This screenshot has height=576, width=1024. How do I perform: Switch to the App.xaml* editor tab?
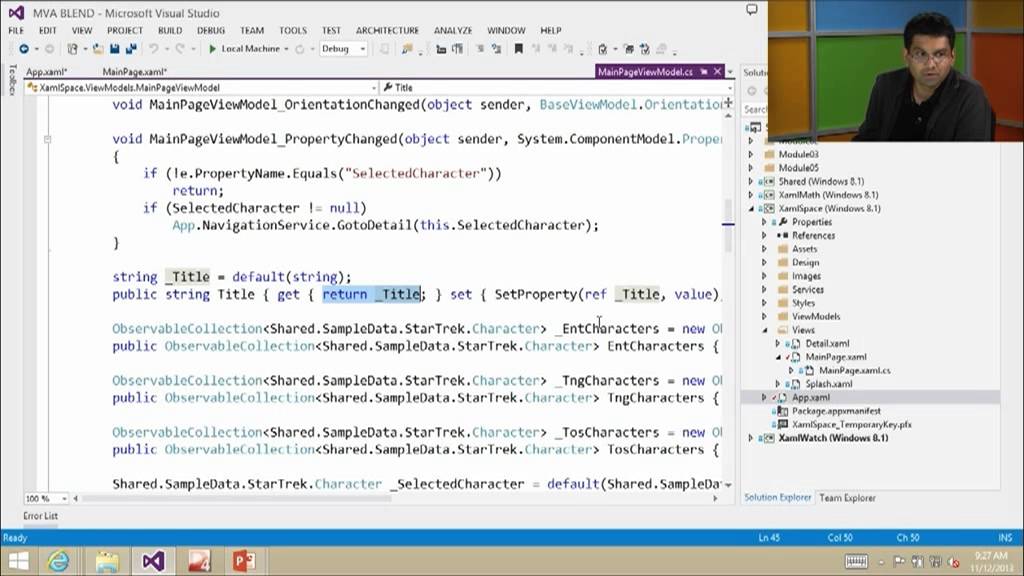46,72
